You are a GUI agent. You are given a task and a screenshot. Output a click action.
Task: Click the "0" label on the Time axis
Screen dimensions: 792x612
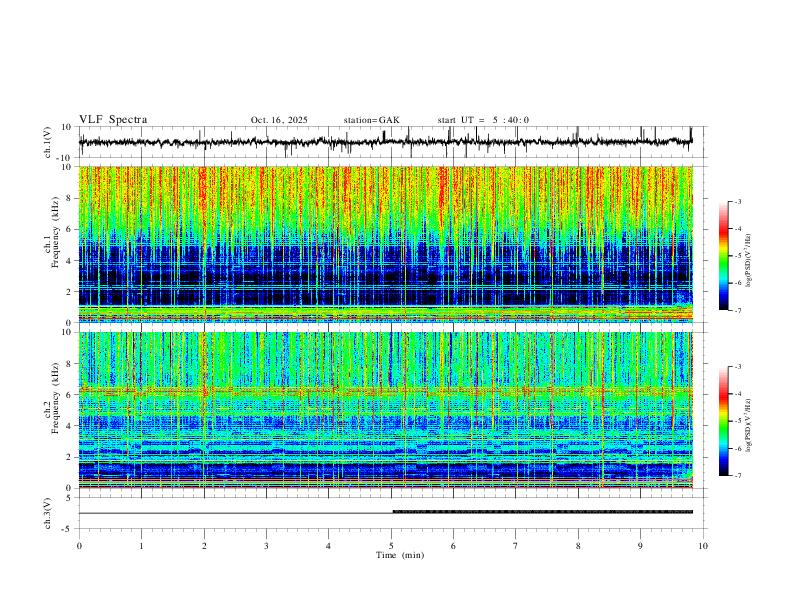pos(79,546)
